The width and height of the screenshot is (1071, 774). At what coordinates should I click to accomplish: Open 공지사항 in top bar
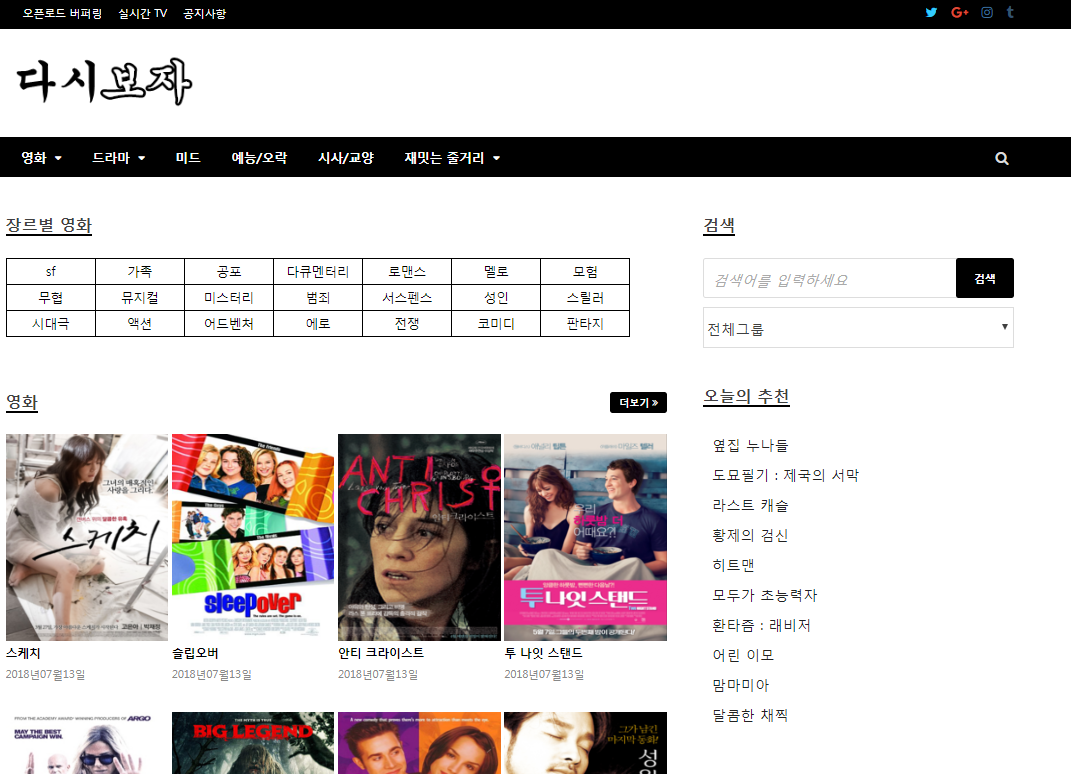click(x=205, y=14)
